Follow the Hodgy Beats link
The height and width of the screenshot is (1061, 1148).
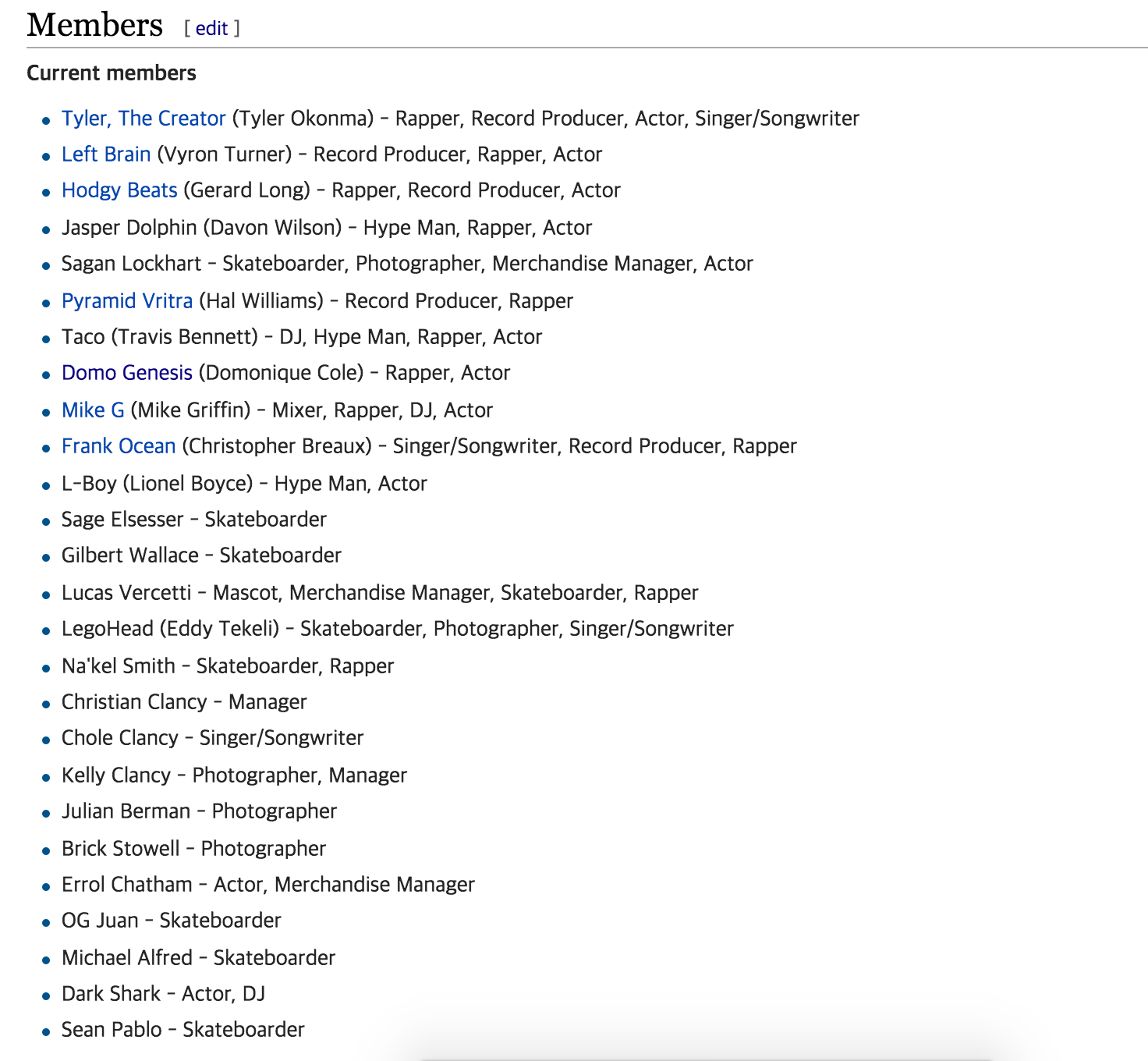tap(119, 190)
